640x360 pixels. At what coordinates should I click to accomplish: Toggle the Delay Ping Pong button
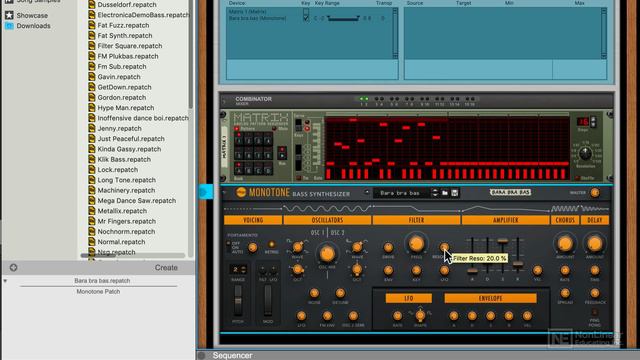coord(595,312)
